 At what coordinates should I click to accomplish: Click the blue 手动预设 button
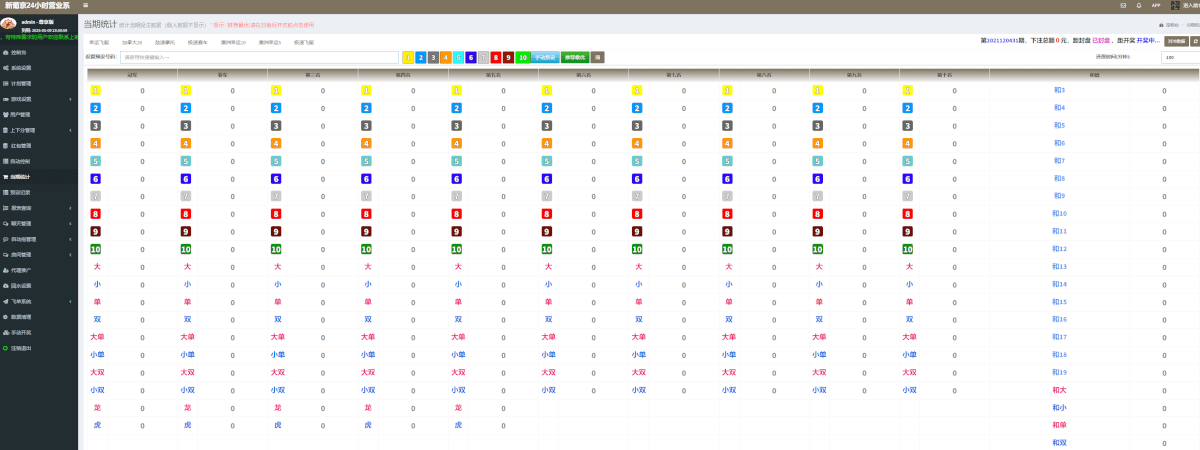pyautogui.click(x=544, y=58)
